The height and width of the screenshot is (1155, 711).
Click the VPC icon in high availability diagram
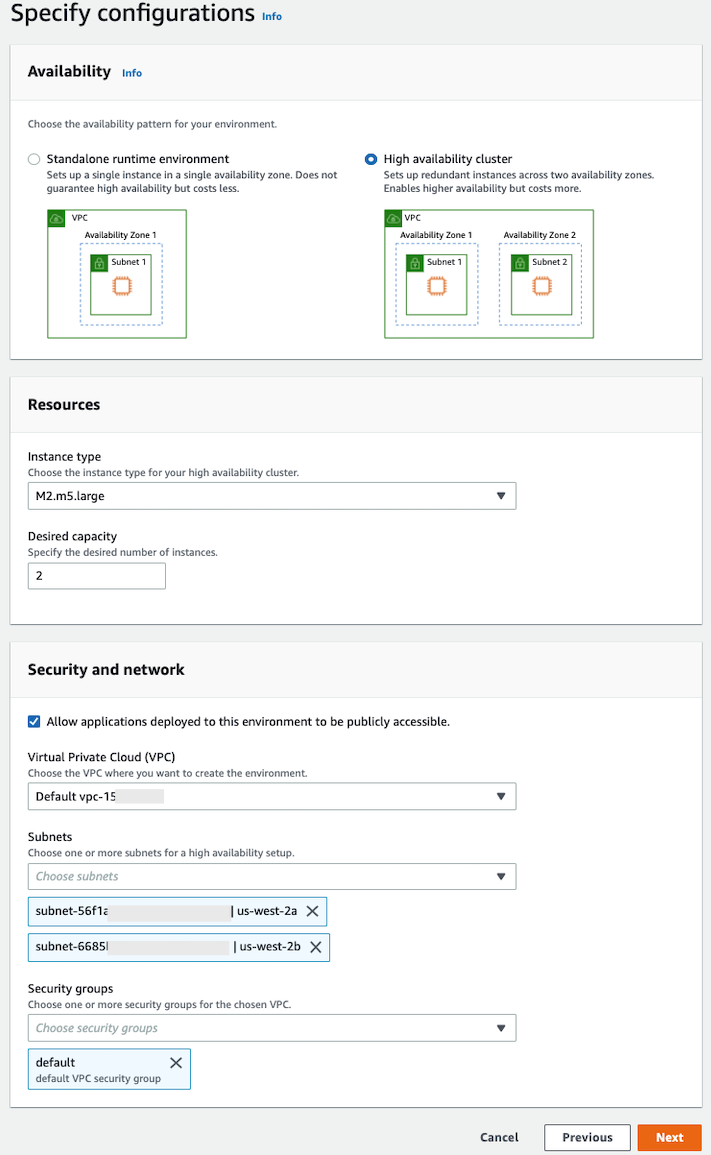[x=393, y=218]
